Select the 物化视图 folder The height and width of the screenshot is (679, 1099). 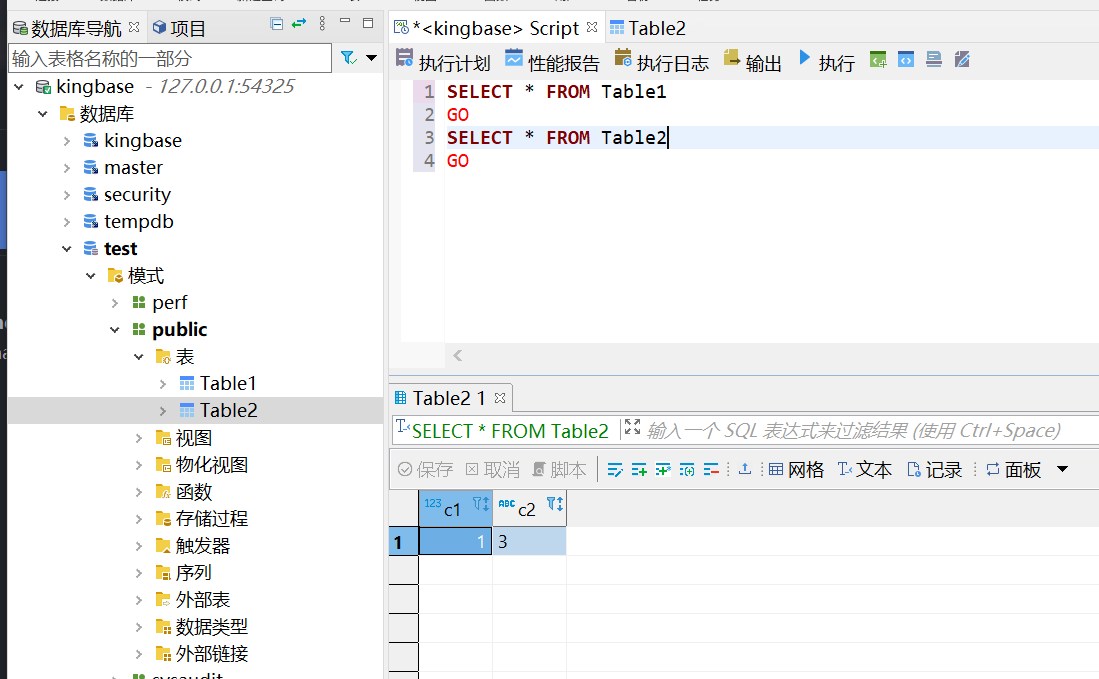click(212, 465)
